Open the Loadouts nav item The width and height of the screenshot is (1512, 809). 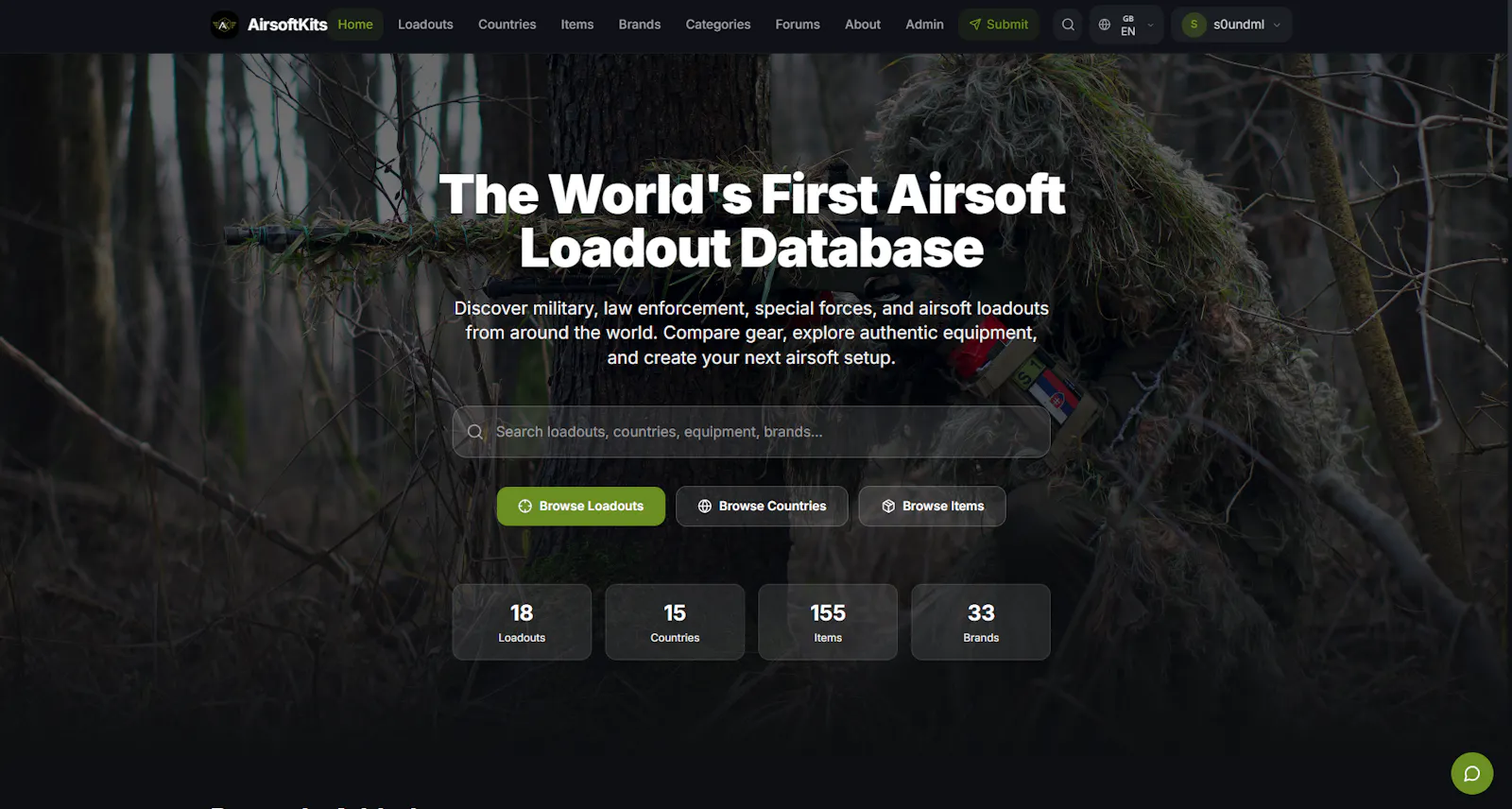click(425, 25)
